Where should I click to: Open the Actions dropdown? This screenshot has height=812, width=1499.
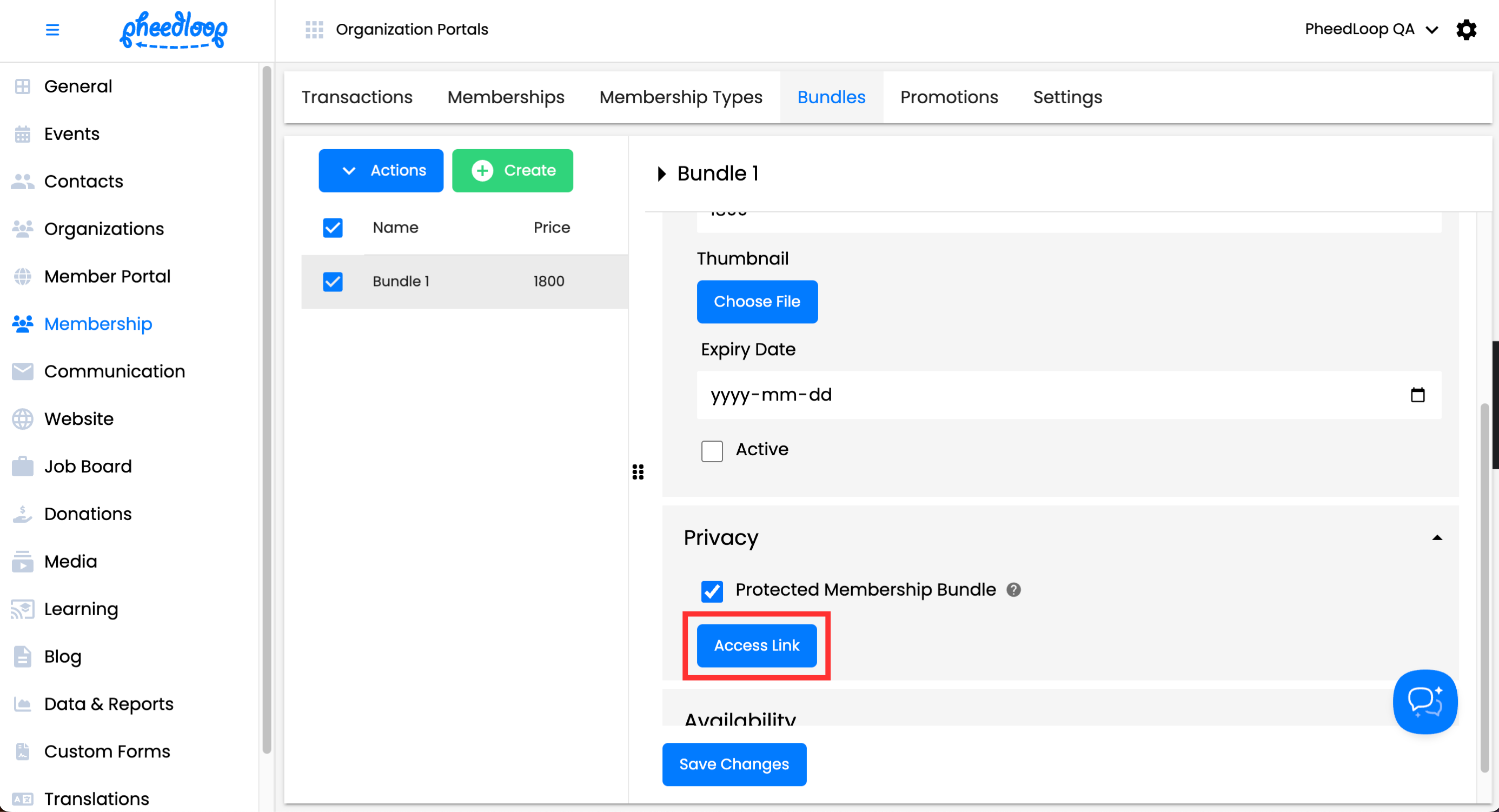(x=381, y=170)
